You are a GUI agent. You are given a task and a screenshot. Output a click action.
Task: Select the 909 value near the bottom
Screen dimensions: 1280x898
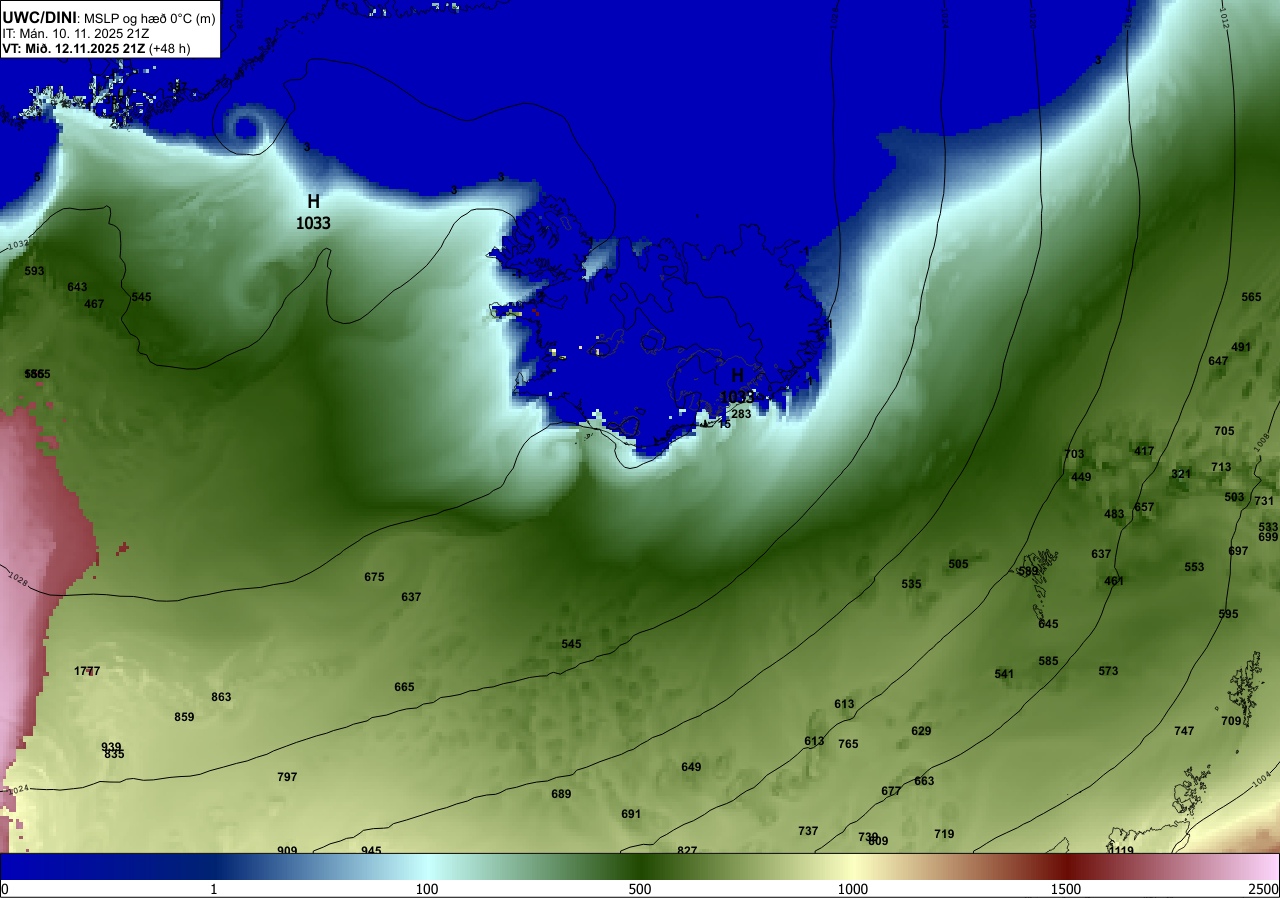[x=287, y=849]
